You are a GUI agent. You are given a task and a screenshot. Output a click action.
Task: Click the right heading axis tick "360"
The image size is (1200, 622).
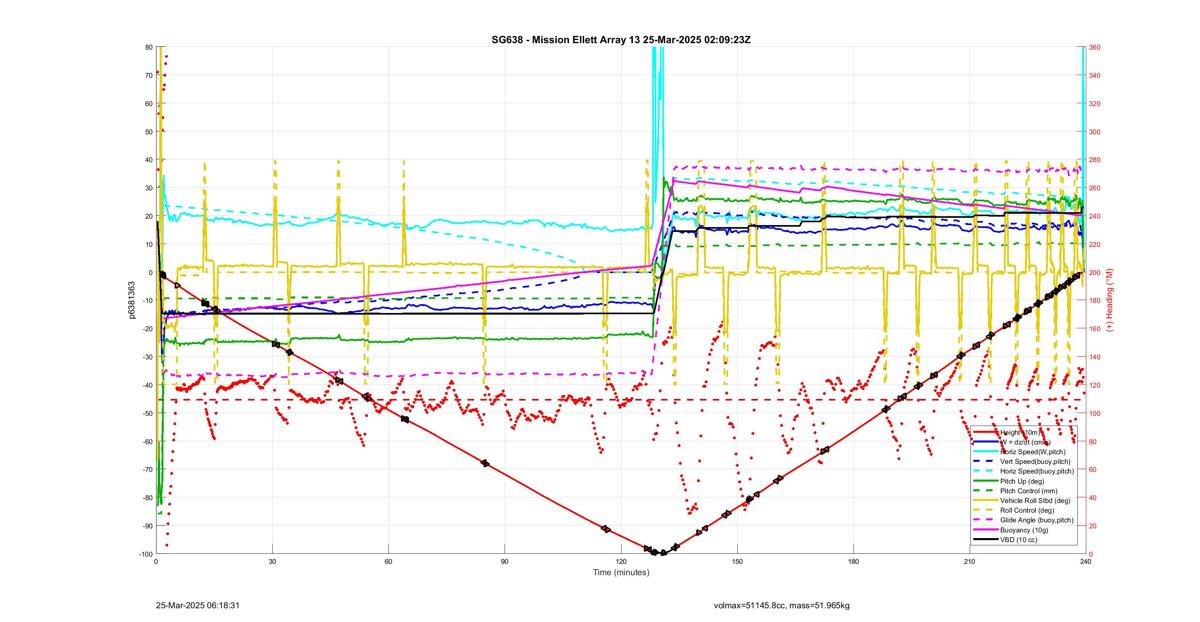pyautogui.click(x=1095, y=47)
